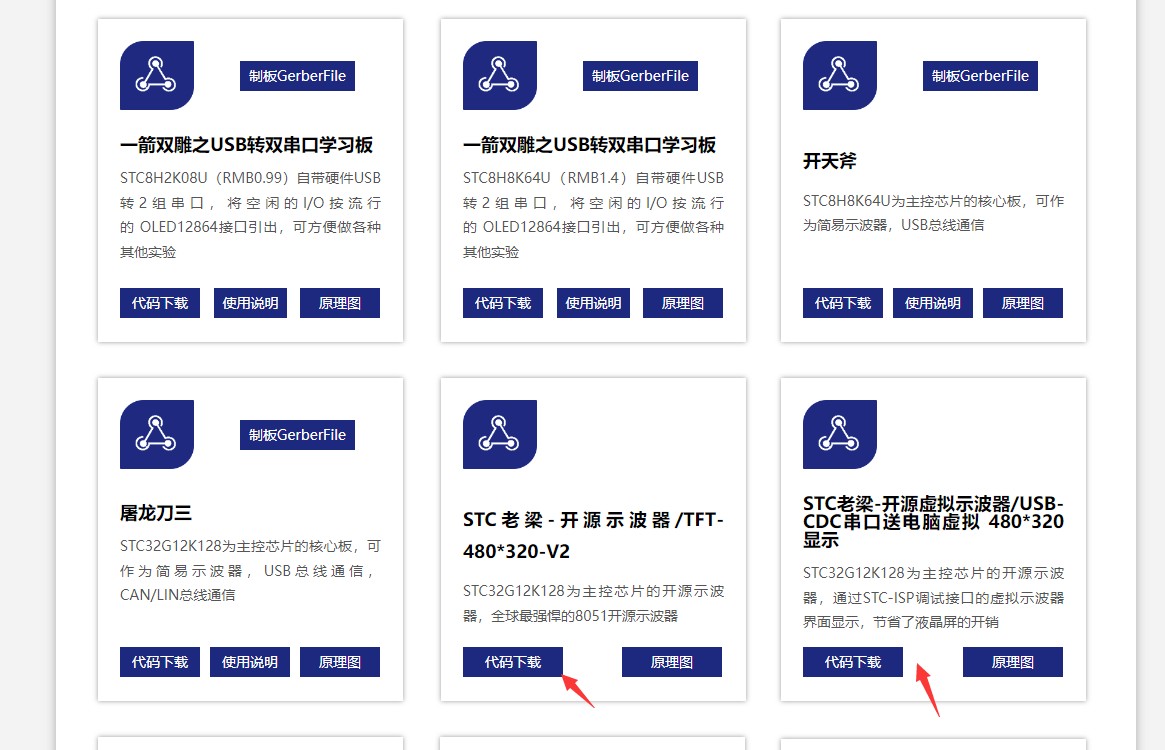View 原理图 on the 480*320-V2 示波器 card

(672, 662)
